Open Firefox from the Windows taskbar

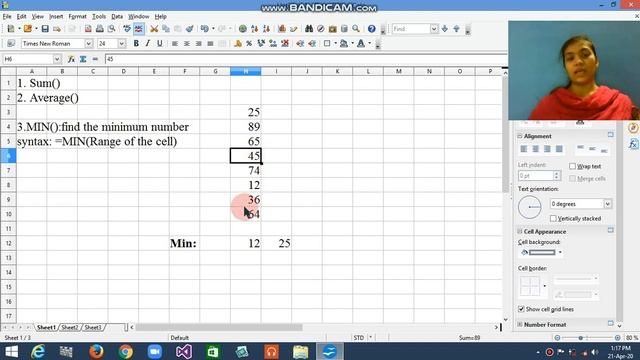(x=96, y=351)
